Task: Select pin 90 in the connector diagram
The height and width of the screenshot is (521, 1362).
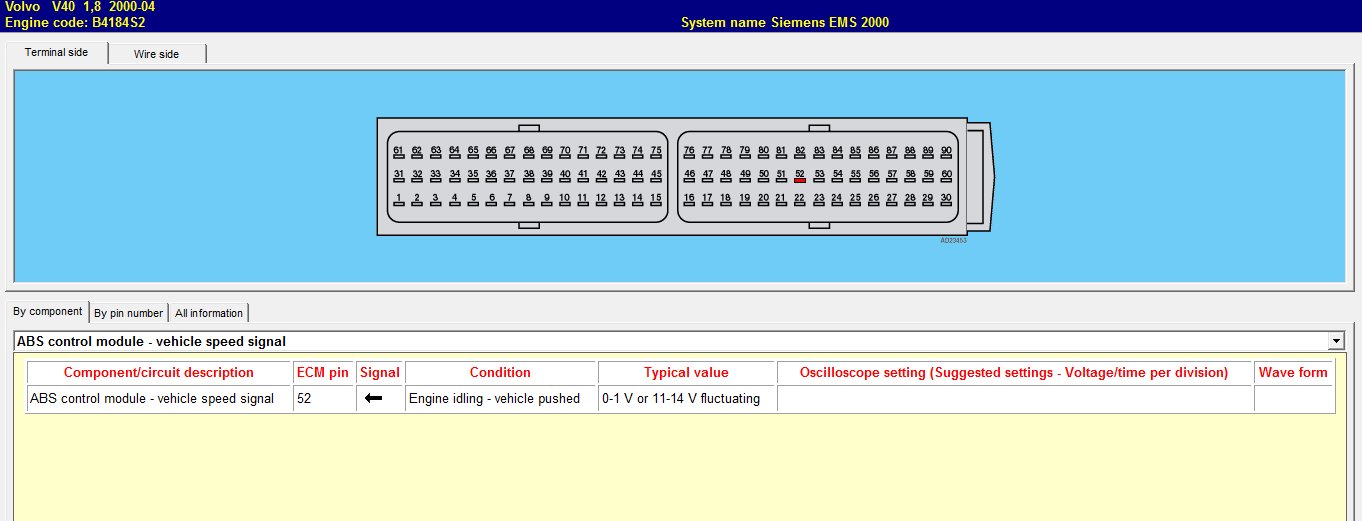Action: [945, 152]
